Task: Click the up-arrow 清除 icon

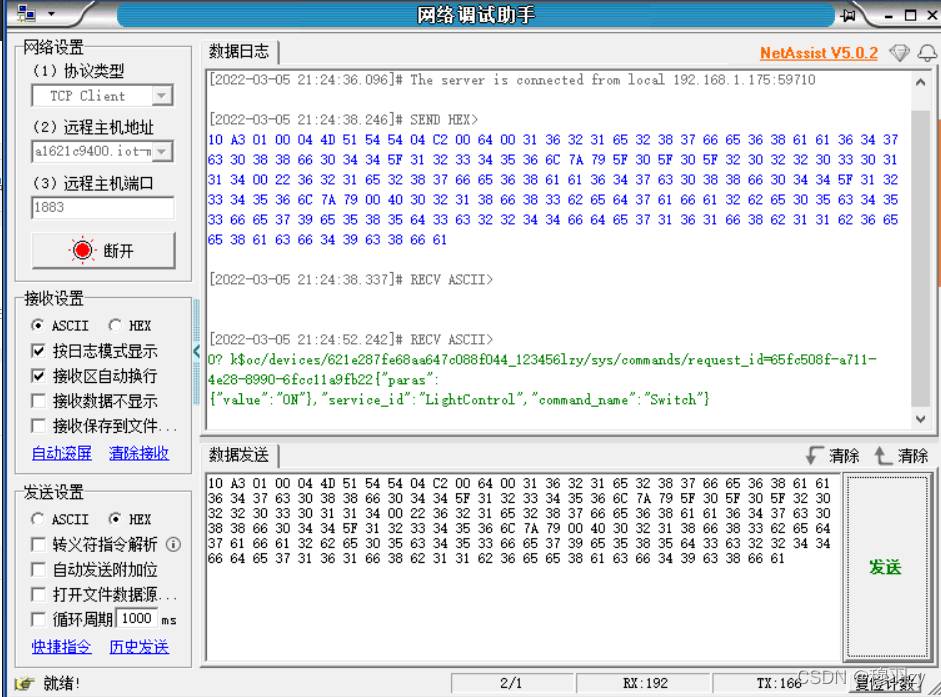Action: point(883,455)
